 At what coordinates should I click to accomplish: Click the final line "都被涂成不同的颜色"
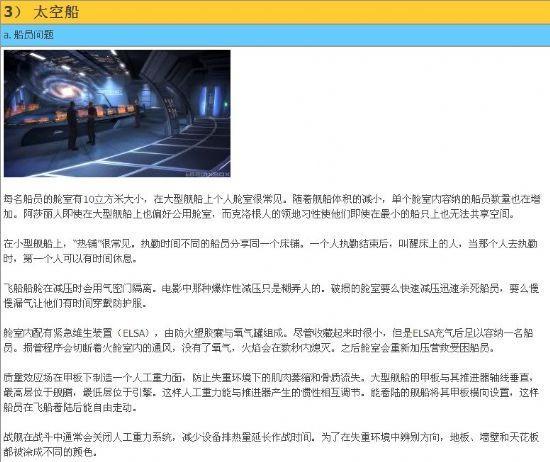click(49, 451)
